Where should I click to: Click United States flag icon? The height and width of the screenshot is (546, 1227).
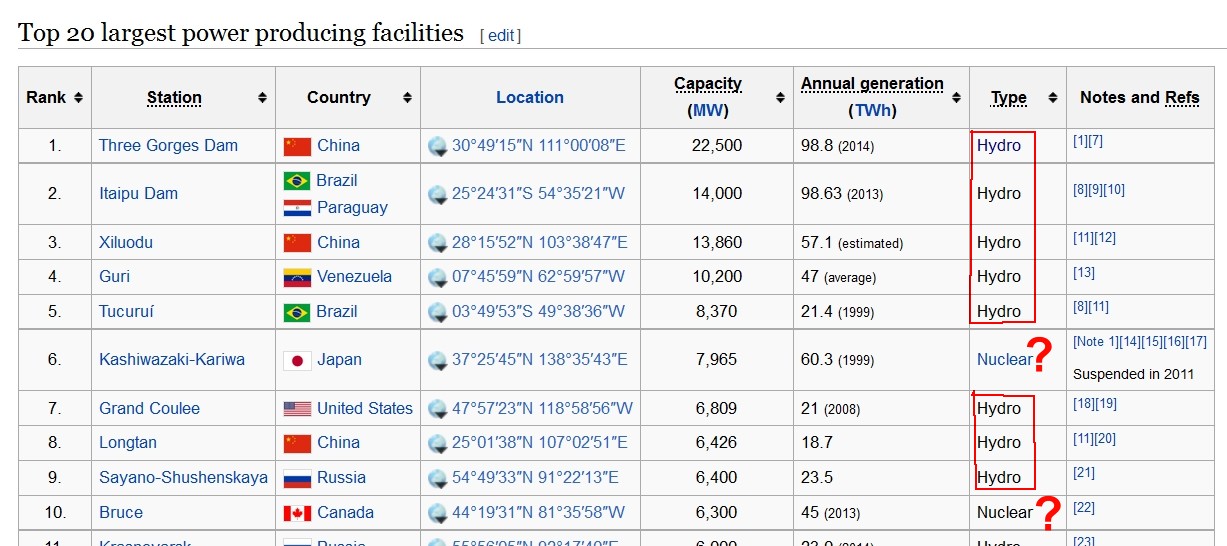pyautogui.click(x=297, y=409)
